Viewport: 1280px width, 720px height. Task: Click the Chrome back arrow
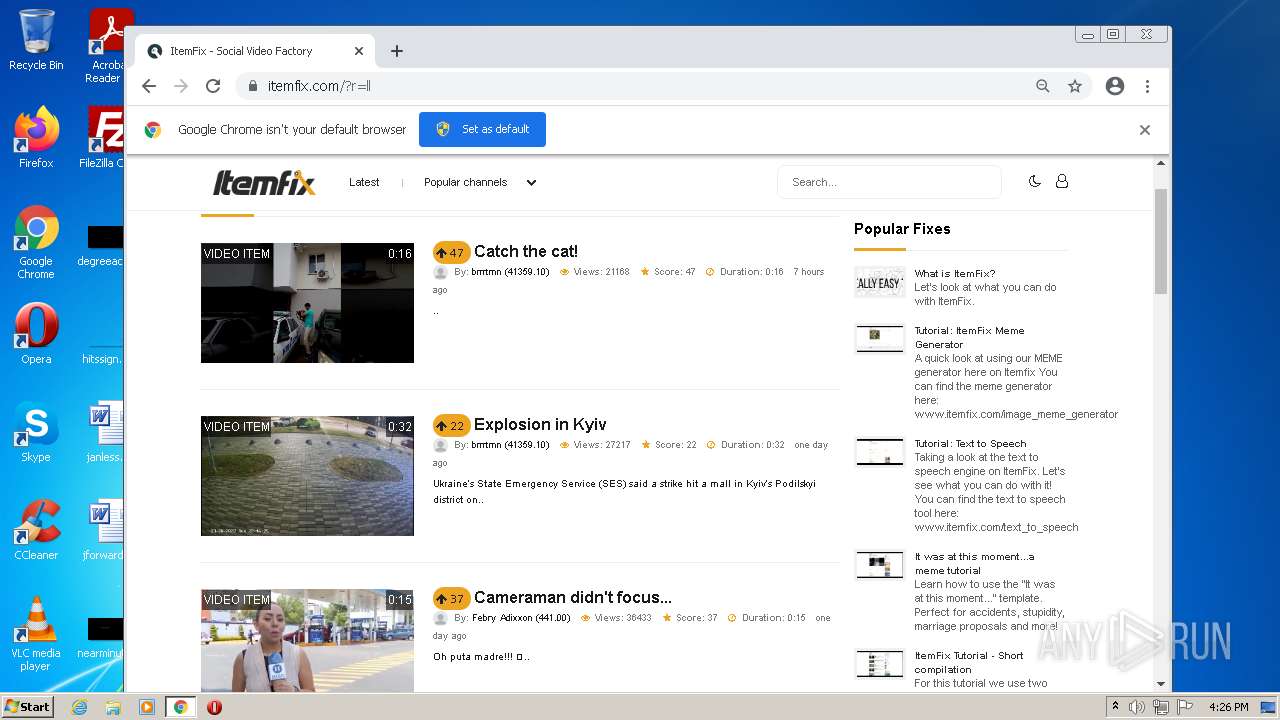point(149,86)
